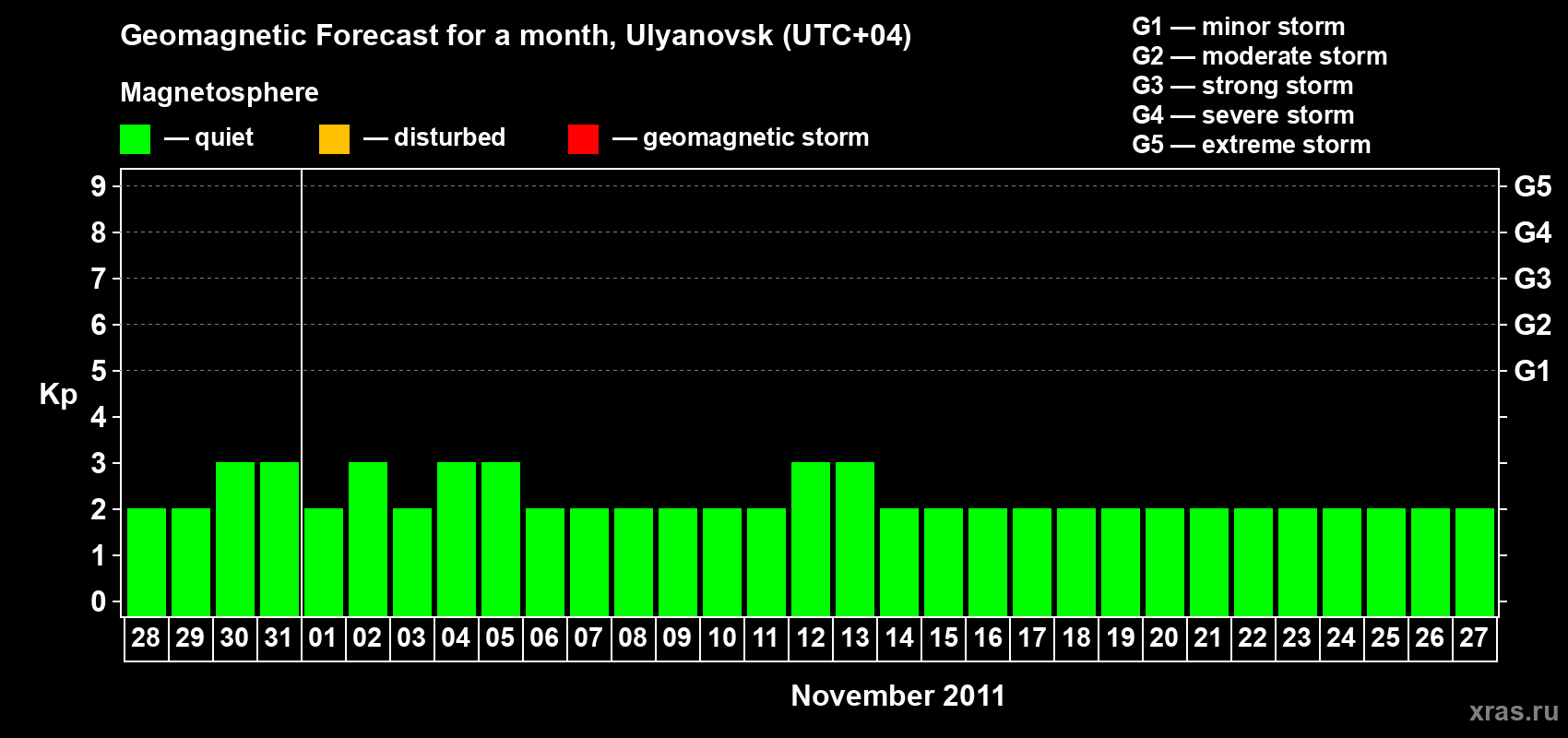1568x738 pixels.
Task: Click the '— disturbed' legend text
Action: tap(434, 137)
